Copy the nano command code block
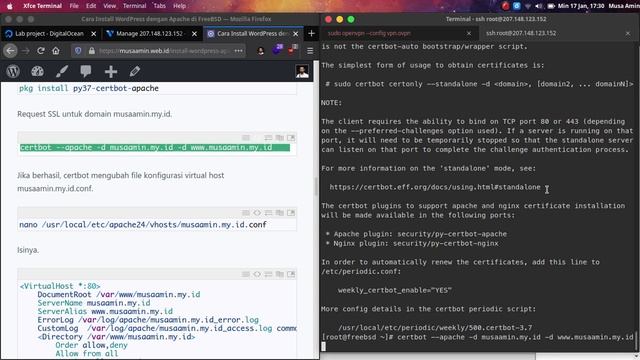The height and width of the screenshot is (360, 640). pos(280,213)
